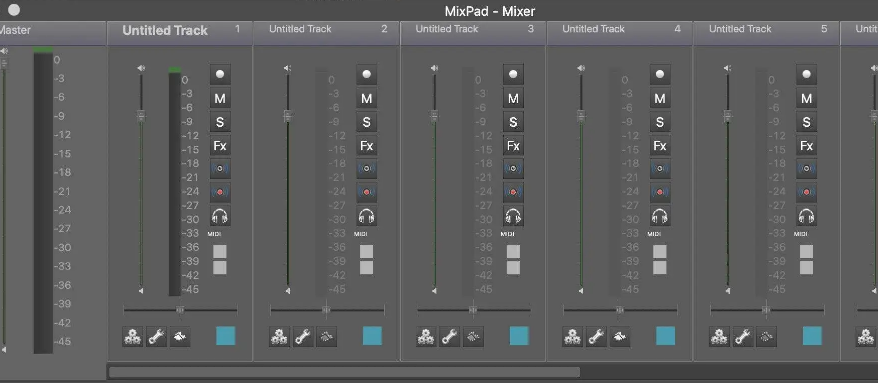
Task: Arm recording on track 1 with circle button
Action: (220, 74)
